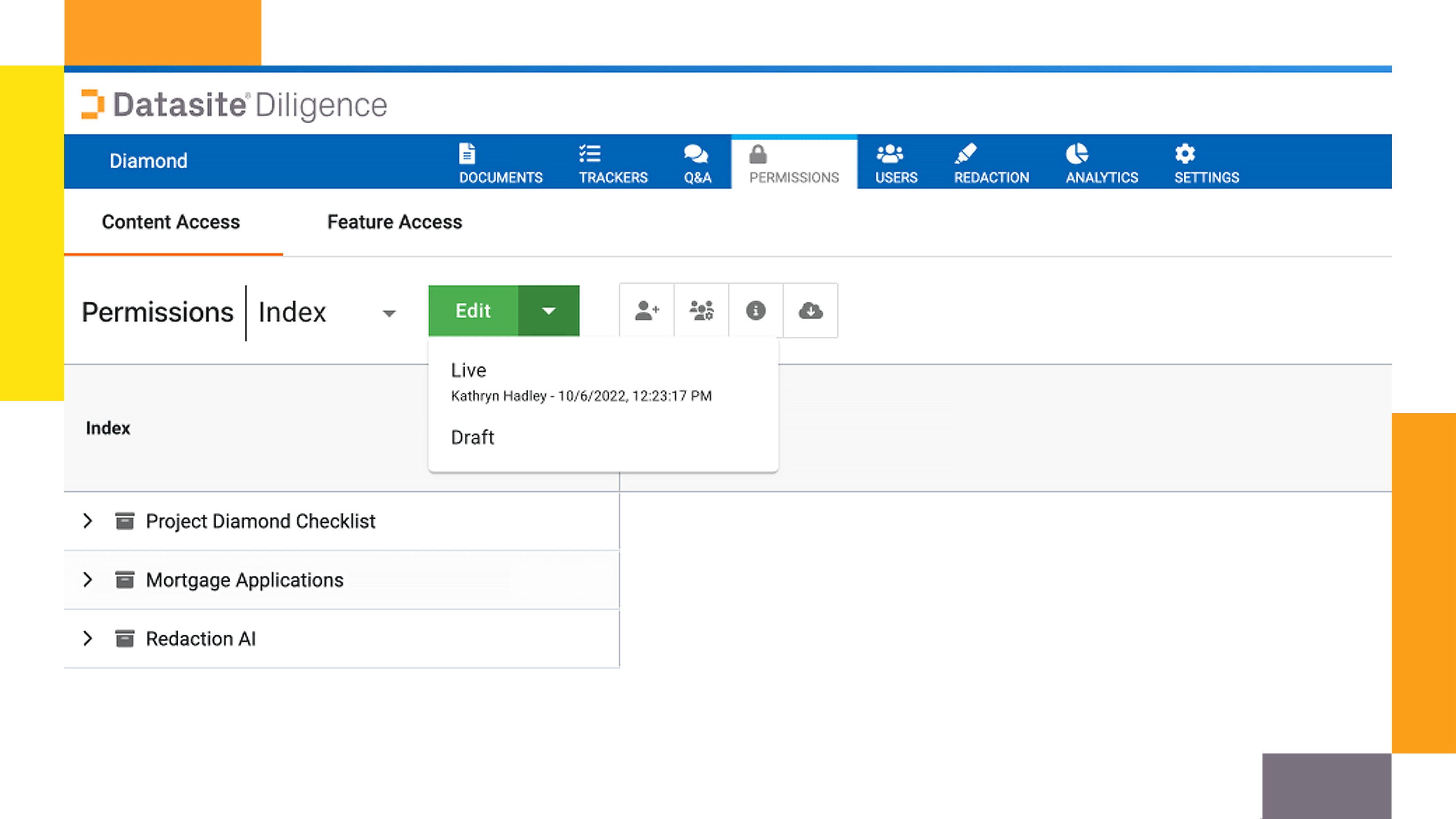Select the Mortgage Applications row
The width and height of the screenshot is (1456, 819).
point(341,580)
